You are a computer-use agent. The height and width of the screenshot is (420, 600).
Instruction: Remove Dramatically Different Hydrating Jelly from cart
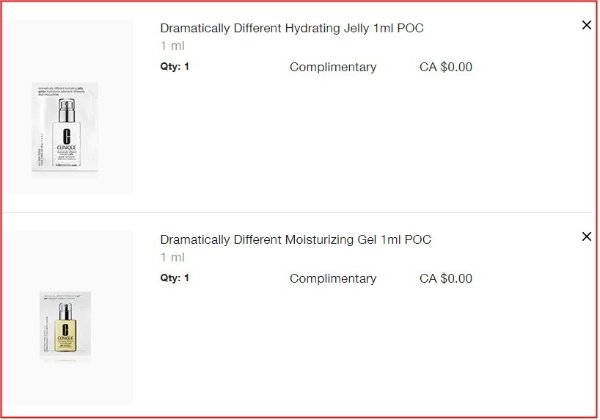tap(586, 25)
